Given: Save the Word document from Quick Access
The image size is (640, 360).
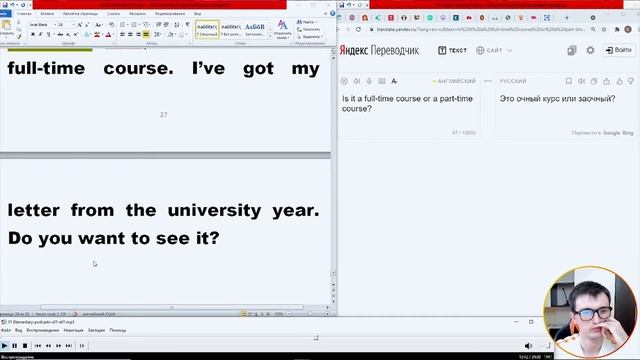Looking at the screenshot, I should (x=5, y=5).
